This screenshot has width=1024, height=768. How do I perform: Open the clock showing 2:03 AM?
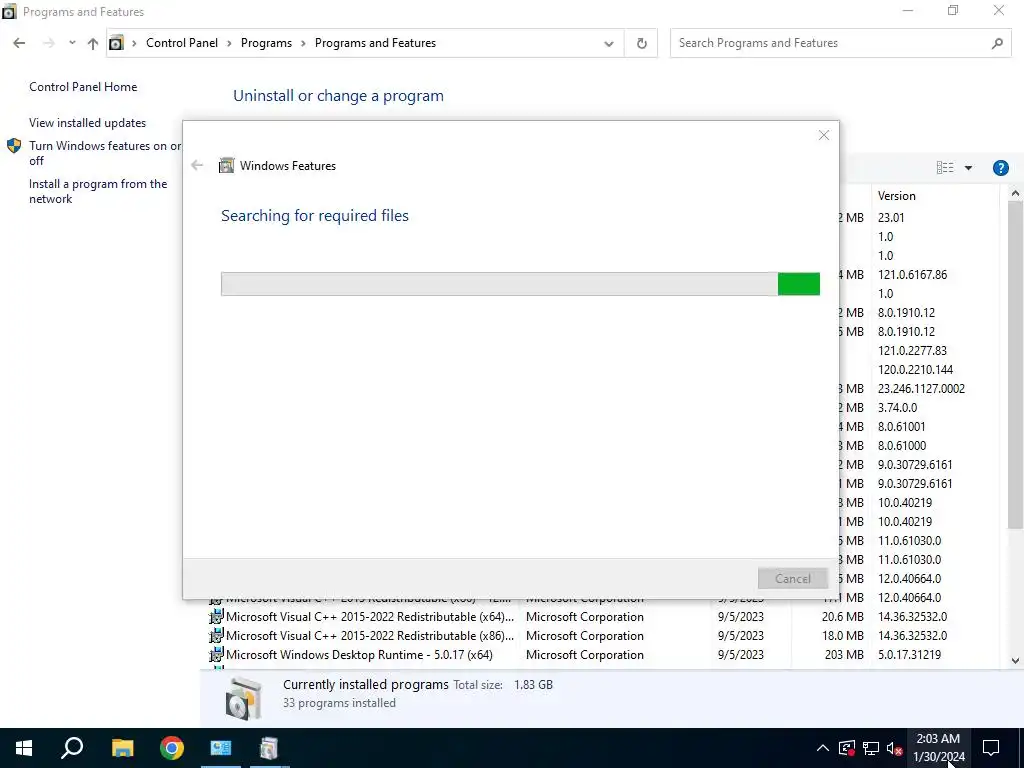tap(938, 748)
